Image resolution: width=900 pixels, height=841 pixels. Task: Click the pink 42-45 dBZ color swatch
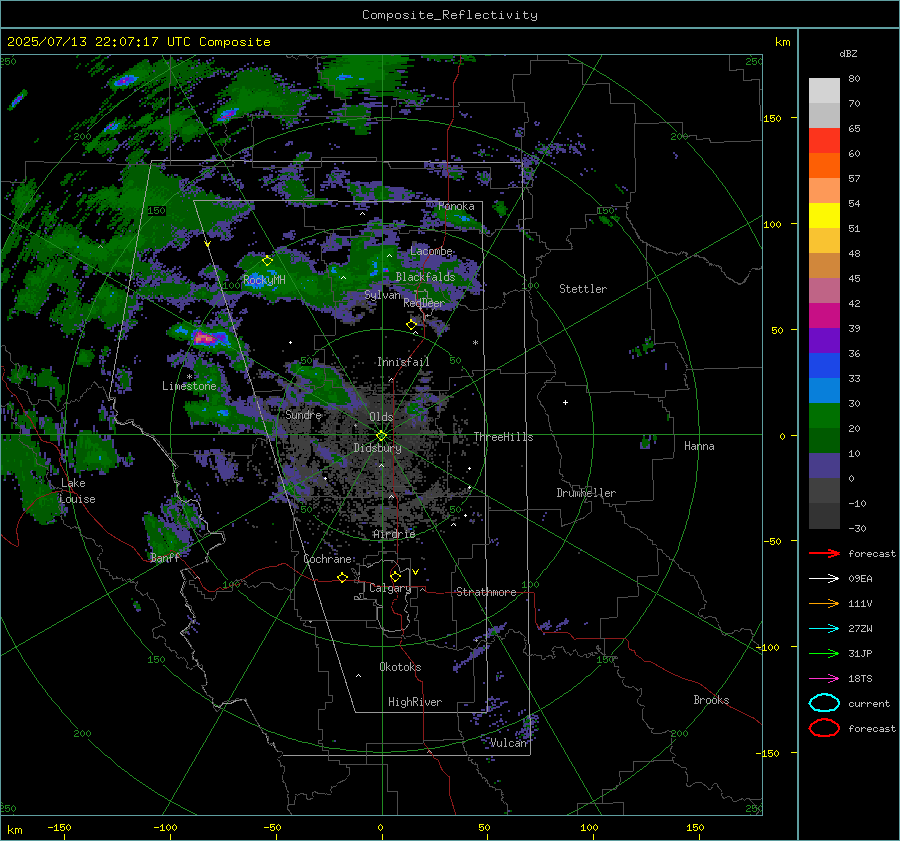(824, 290)
